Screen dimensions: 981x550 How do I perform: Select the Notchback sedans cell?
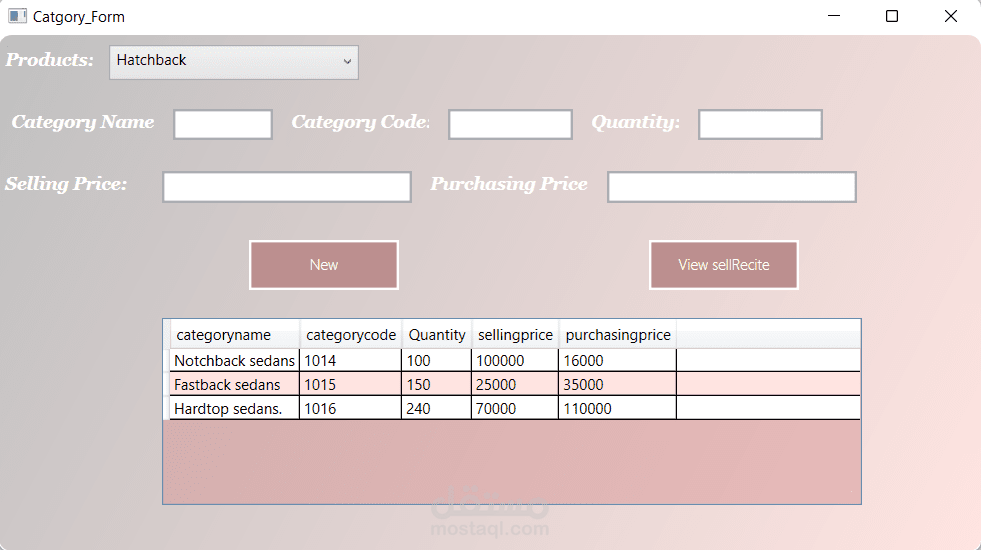[x=235, y=360]
